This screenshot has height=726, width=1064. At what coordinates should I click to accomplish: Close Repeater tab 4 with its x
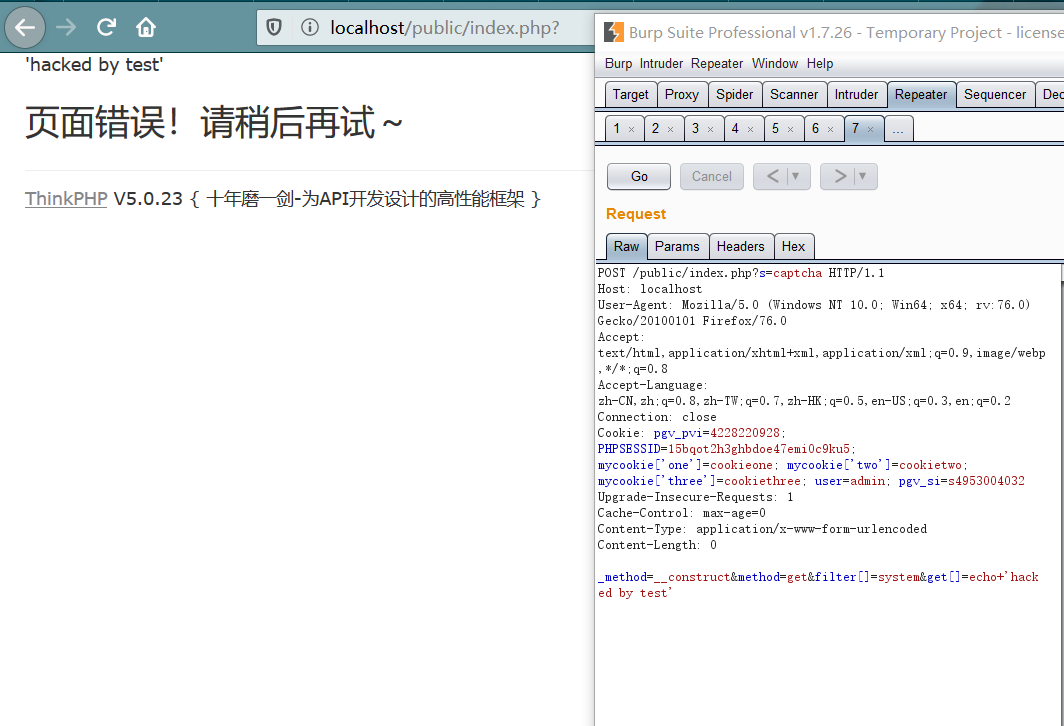750,130
